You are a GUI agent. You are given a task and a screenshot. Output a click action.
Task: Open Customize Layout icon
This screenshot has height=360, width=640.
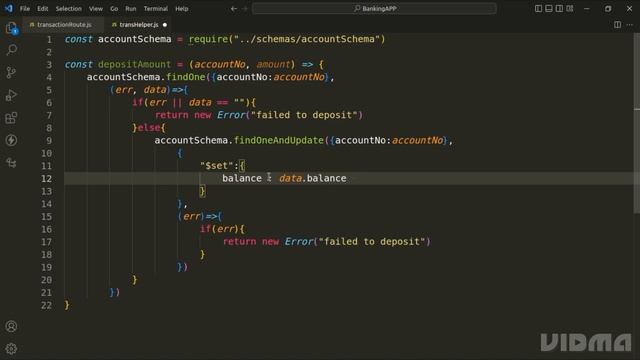coord(570,9)
